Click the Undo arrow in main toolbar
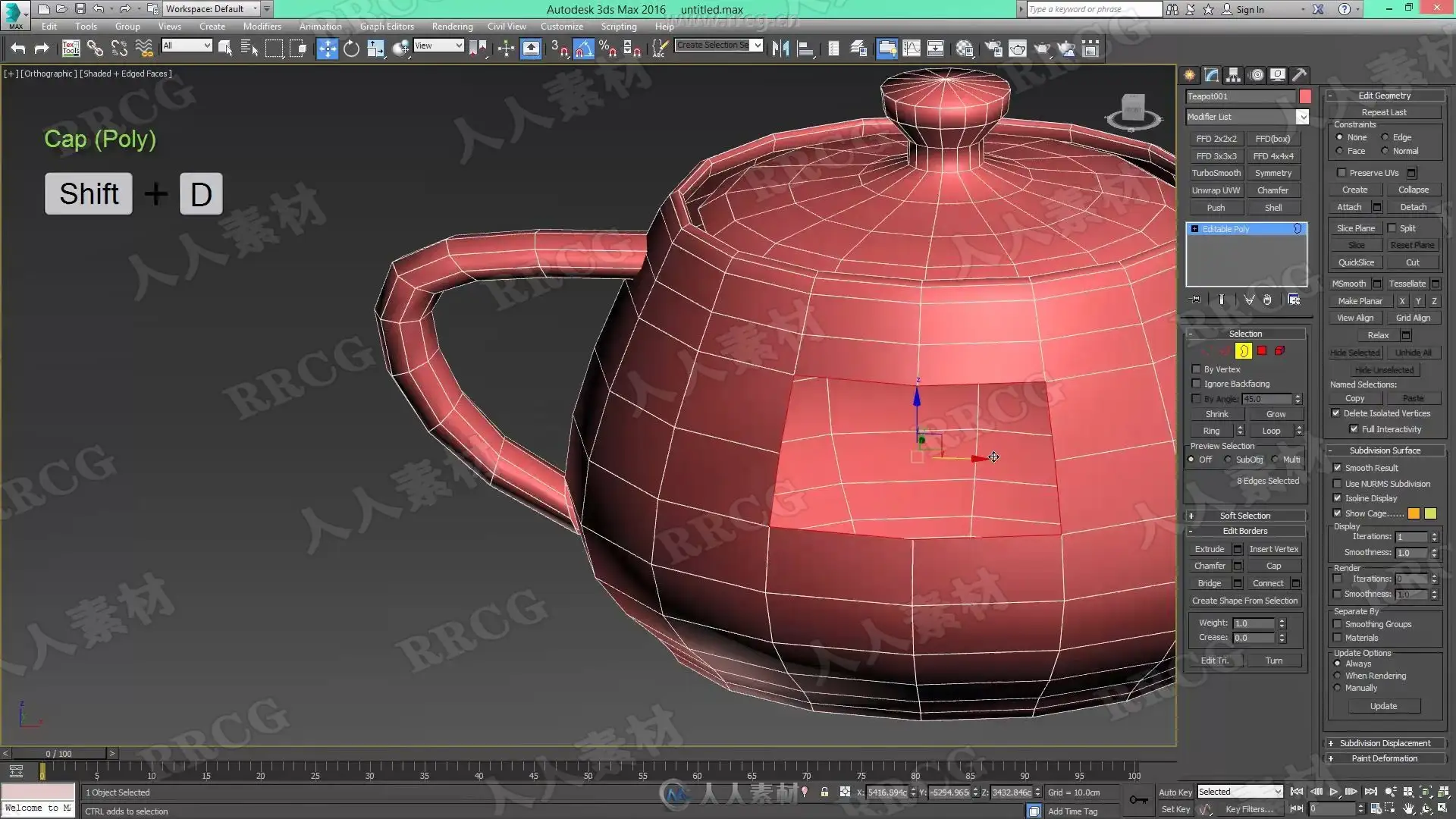The image size is (1456, 819). click(18, 49)
